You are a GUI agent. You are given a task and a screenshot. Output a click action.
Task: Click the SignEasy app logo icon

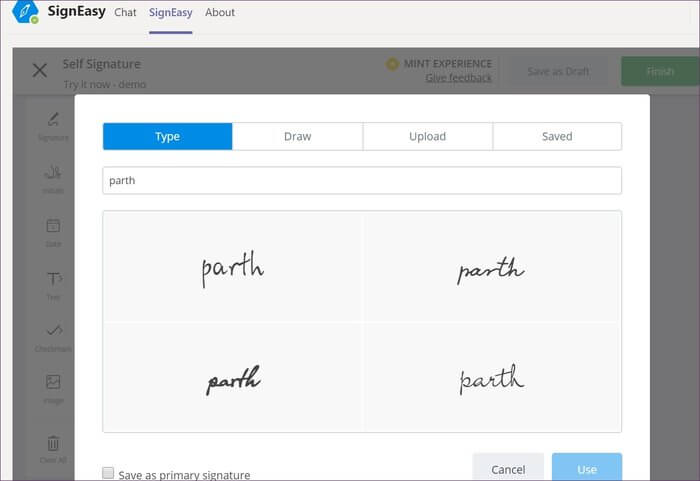[25, 12]
